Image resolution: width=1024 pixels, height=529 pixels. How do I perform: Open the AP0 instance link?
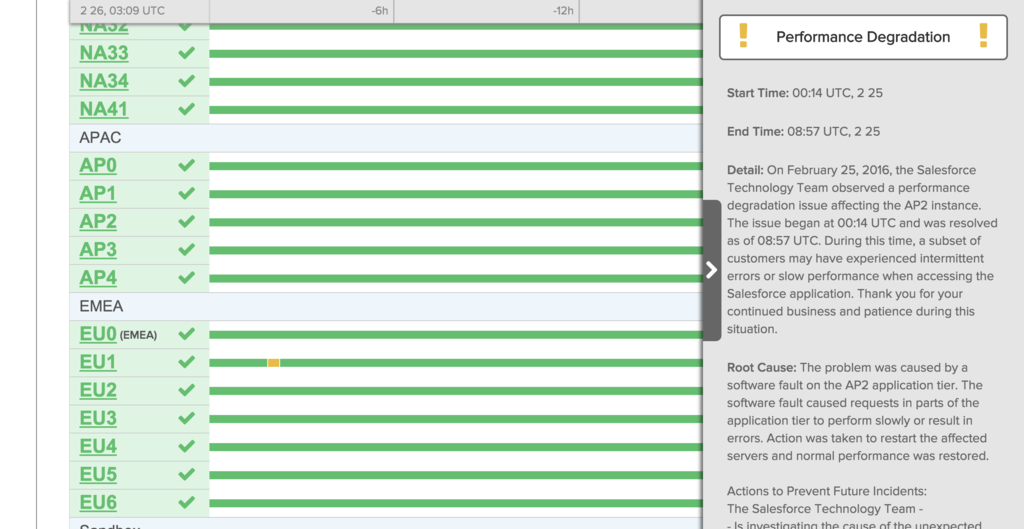98,166
